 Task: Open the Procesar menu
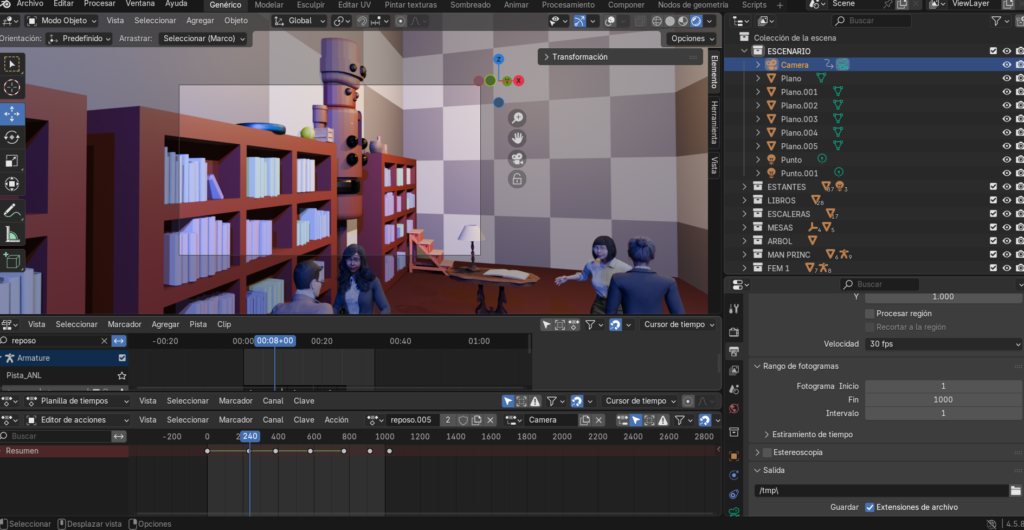(x=99, y=4)
